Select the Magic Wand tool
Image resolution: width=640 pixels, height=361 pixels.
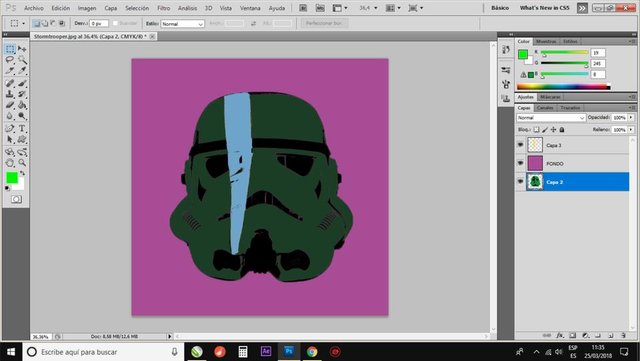pyautogui.click(x=22, y=60)
